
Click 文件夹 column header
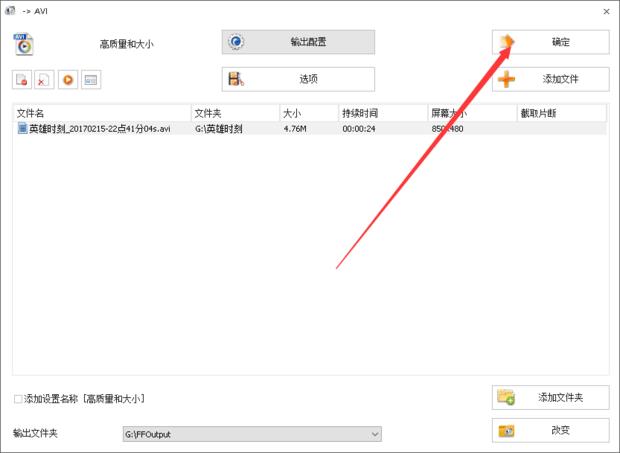[234, 113]
